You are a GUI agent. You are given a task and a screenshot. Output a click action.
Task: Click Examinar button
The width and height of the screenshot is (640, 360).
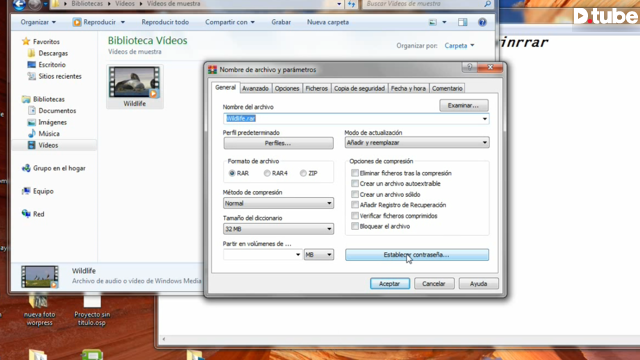464,105
